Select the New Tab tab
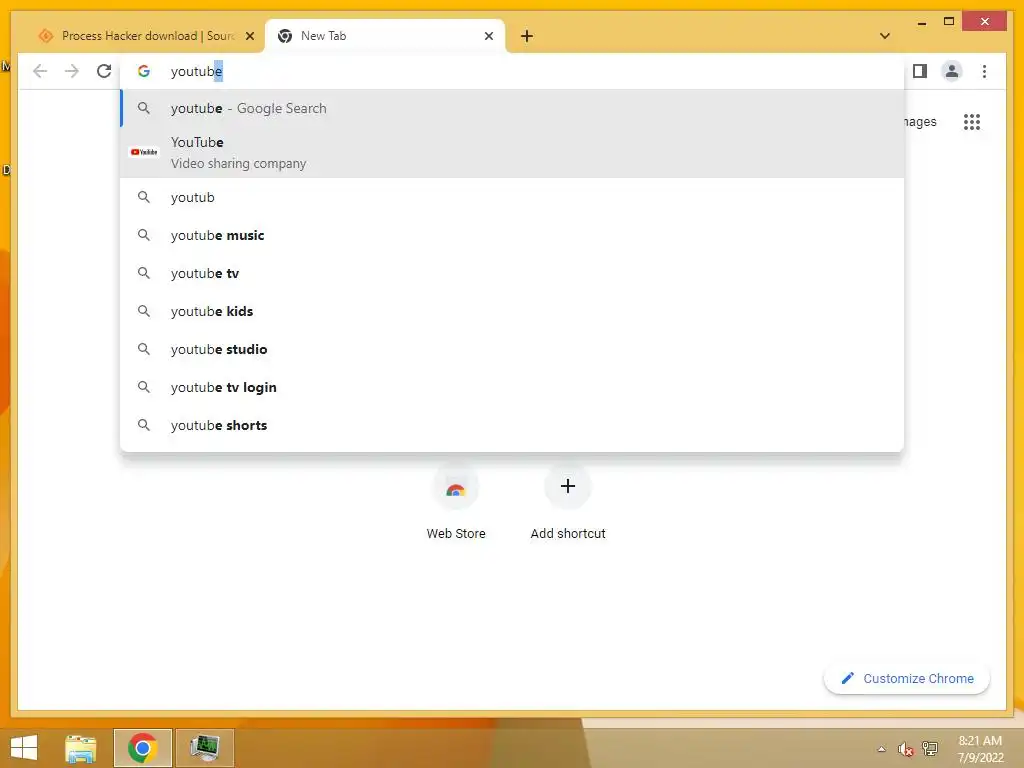The height and width of the screenshot is (768, 1024). tap(385, 36)
